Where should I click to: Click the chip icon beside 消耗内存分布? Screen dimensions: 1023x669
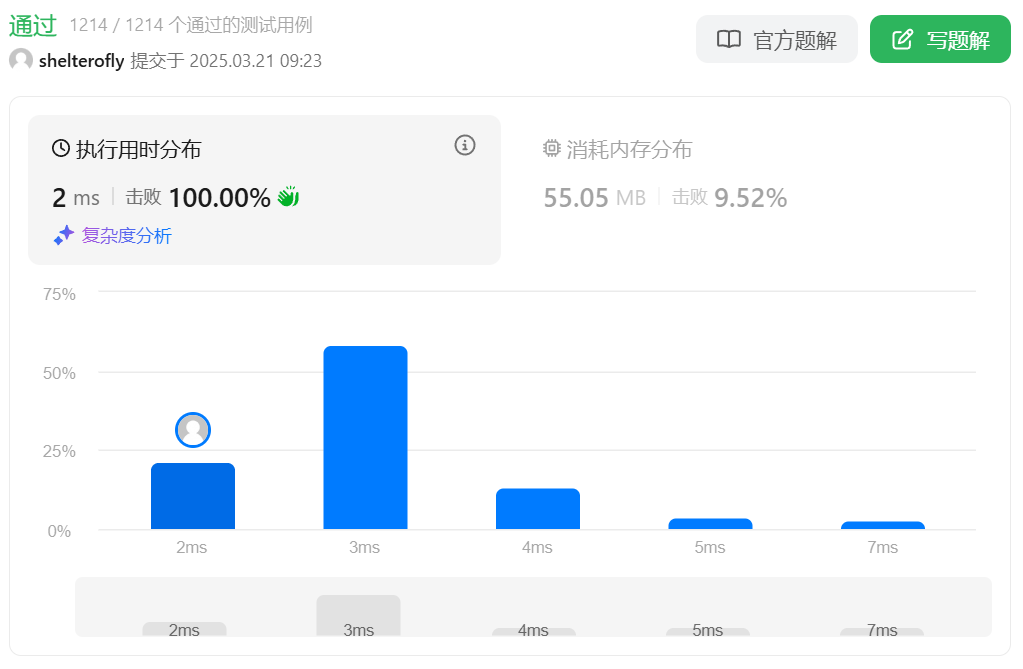coord(552,149)
